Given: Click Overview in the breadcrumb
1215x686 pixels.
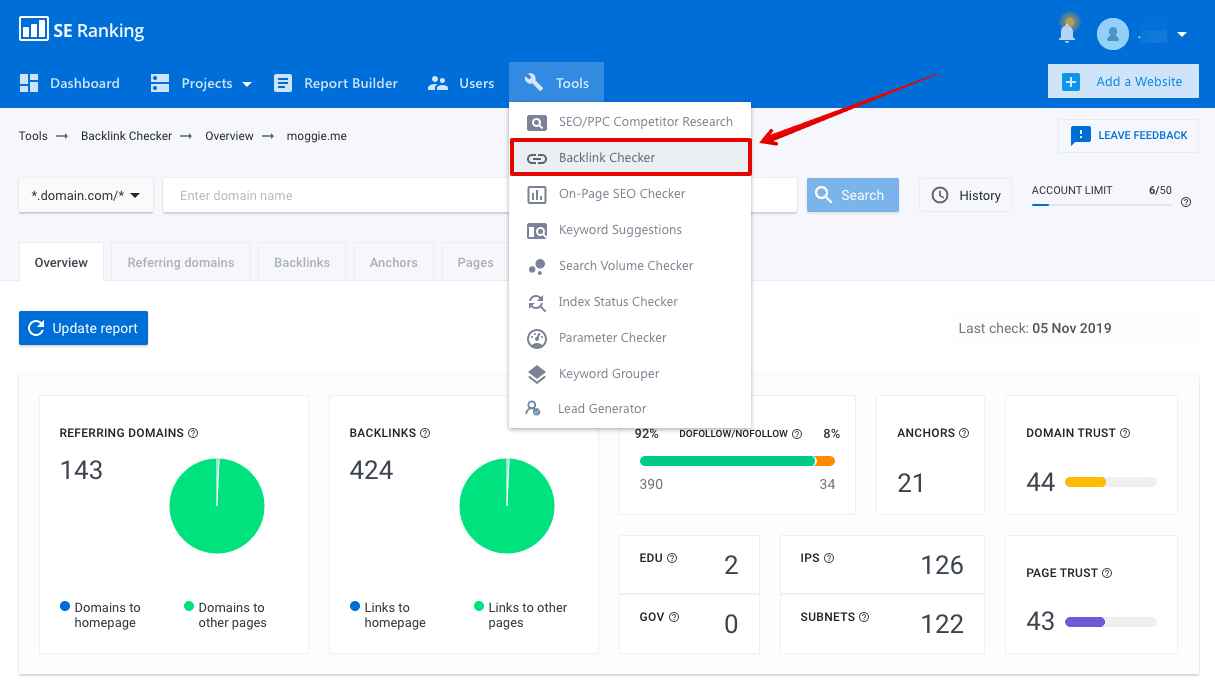Looking at the screenshot, I should tap(229, 136).
